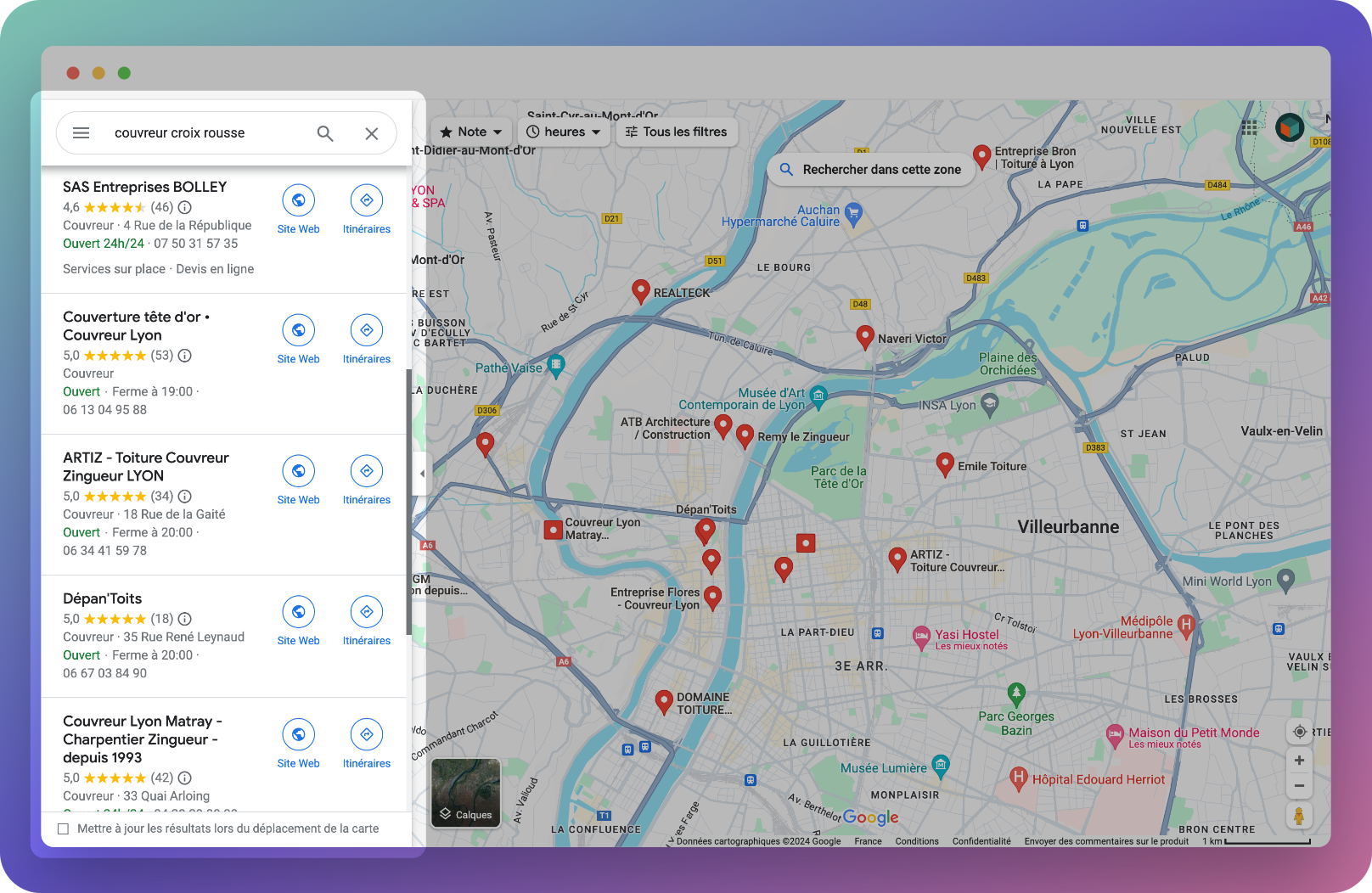1372x893 pixels.
Task: Click the Google logo on the map
Action: tap(870, 817)
